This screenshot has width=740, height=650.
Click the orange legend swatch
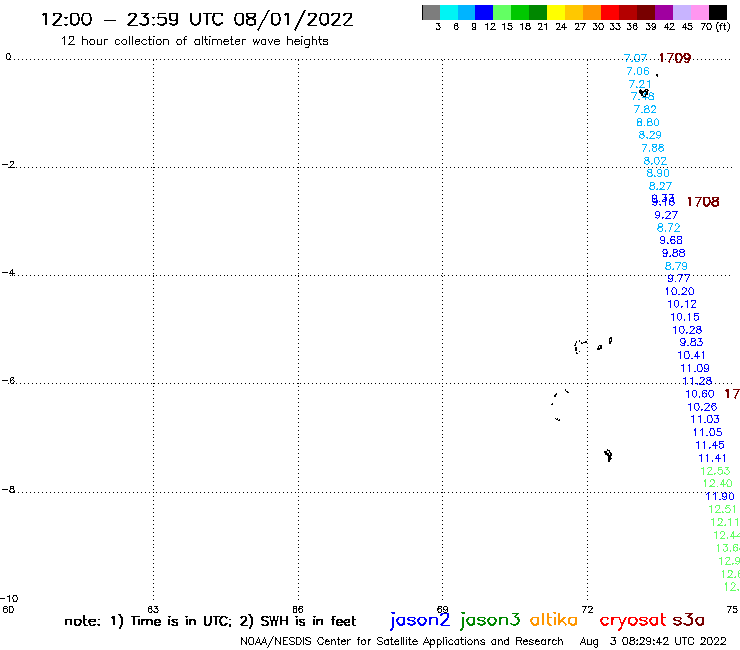(592, 12)
